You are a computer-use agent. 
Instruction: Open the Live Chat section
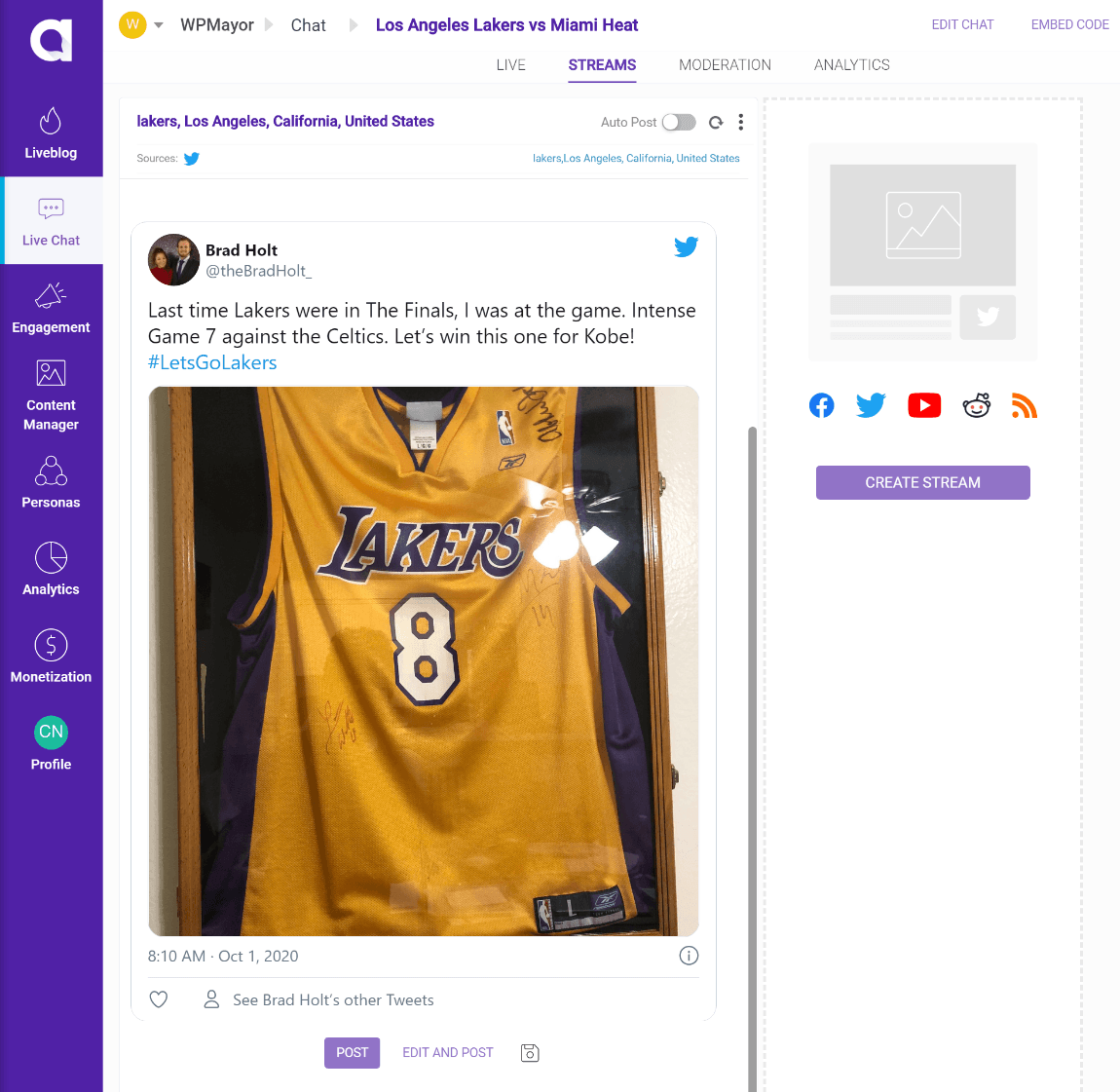51,221
